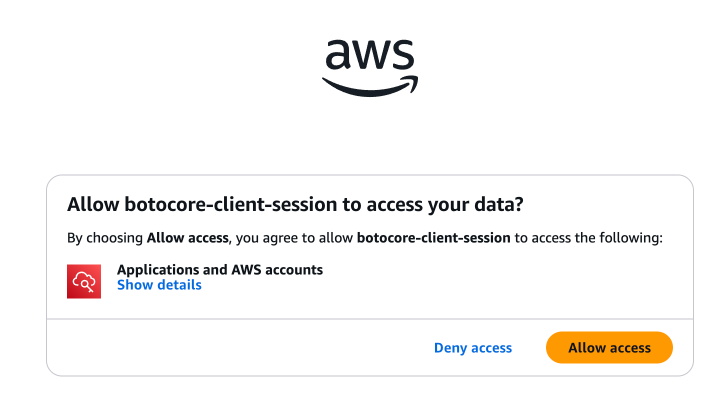
Task: Click the dialog heading about accessing your data
Action: click(x=295, y=205)
